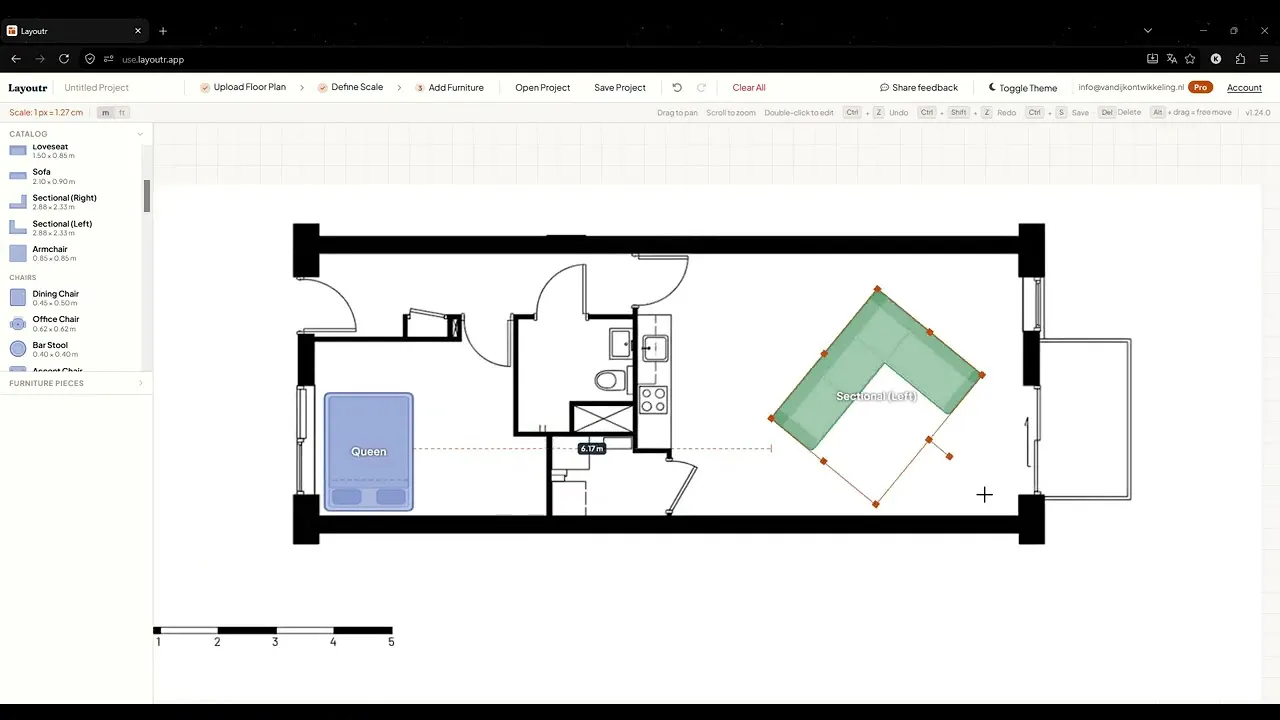Open the browser extensions puzzle icon
Image resolution: width=1280 pixels, height=720 pixels.
(1240, 59)
